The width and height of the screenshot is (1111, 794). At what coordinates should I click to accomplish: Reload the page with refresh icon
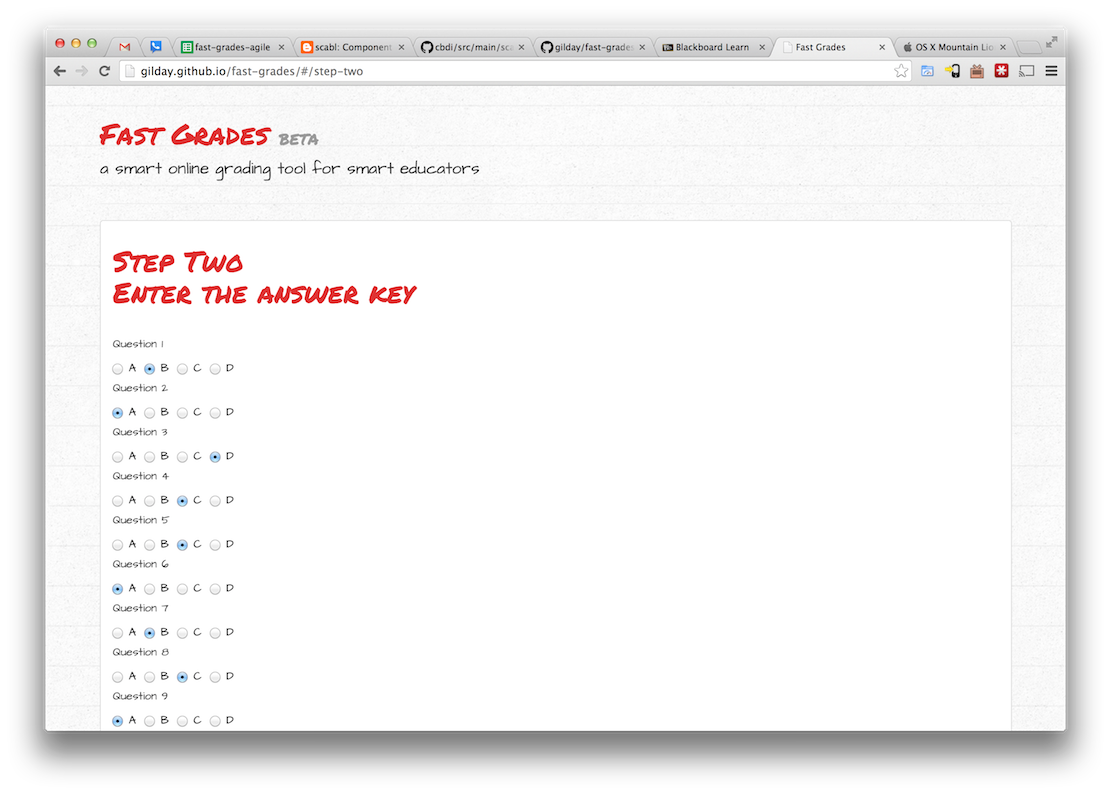coord(104,71)
